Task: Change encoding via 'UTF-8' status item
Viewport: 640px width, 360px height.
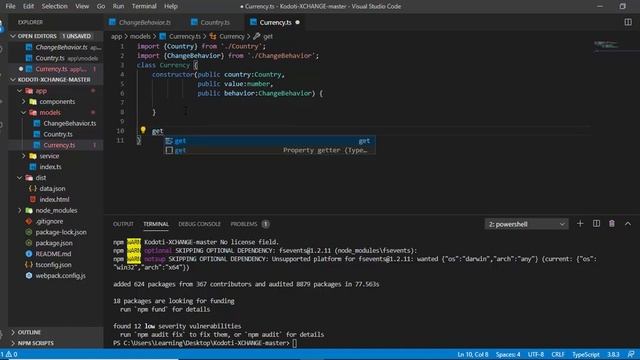Action: click(x=536, y=354)
